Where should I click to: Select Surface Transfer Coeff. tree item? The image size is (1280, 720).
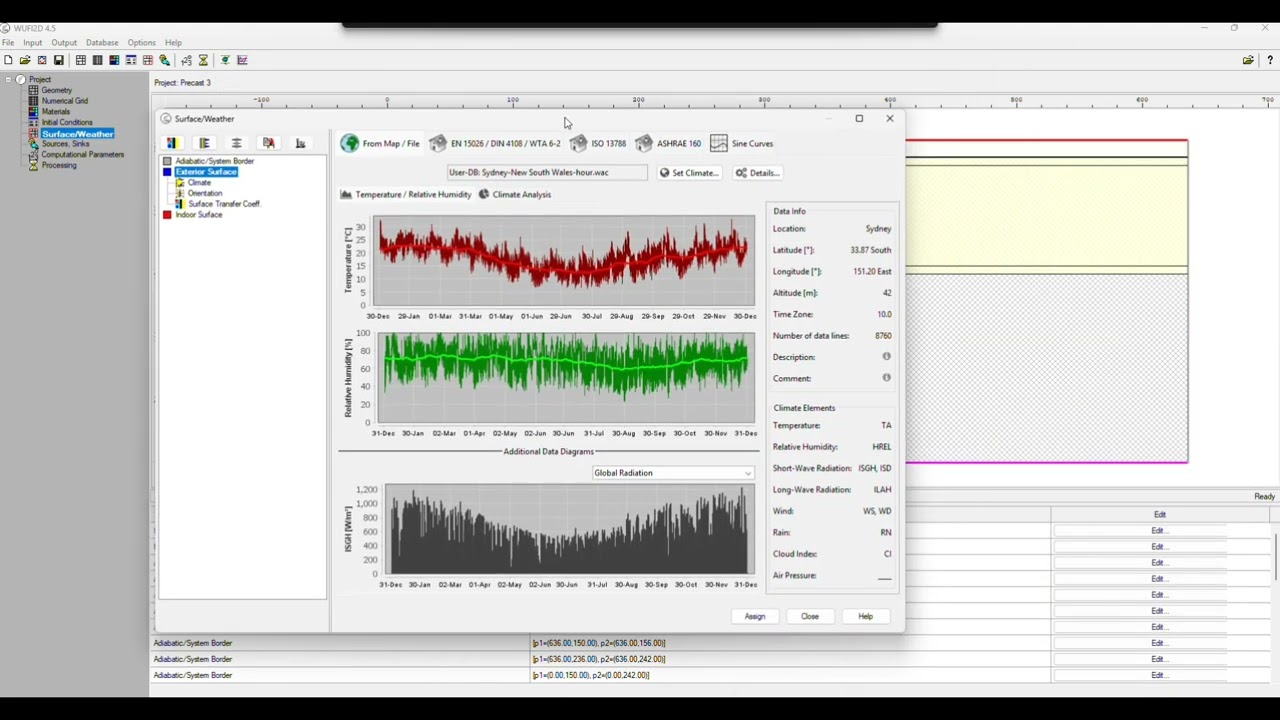point(224,204)
